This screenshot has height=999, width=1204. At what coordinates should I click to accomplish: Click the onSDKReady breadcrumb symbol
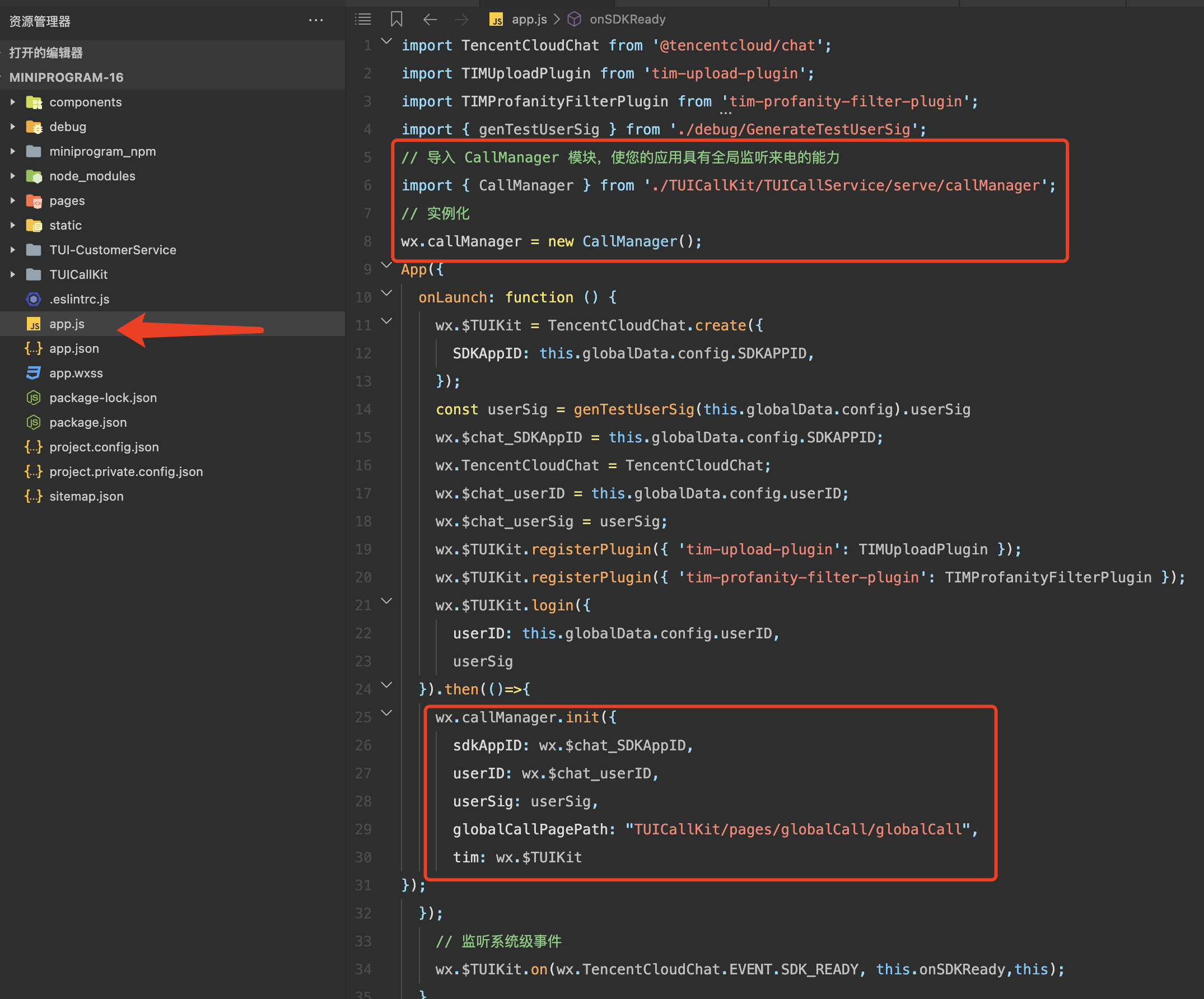(x=627, y=20)
